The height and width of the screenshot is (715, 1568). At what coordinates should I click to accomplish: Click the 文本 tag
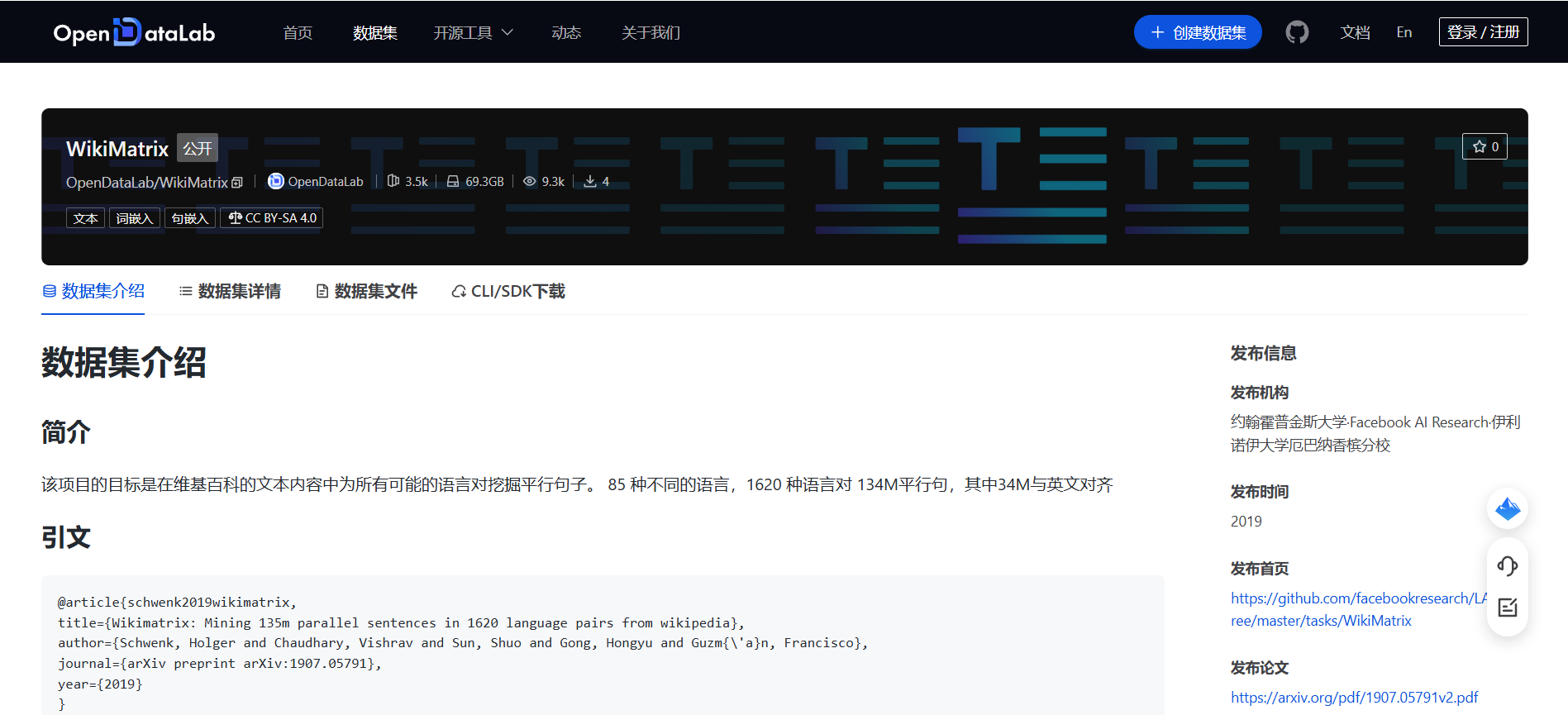click(85, 218)
